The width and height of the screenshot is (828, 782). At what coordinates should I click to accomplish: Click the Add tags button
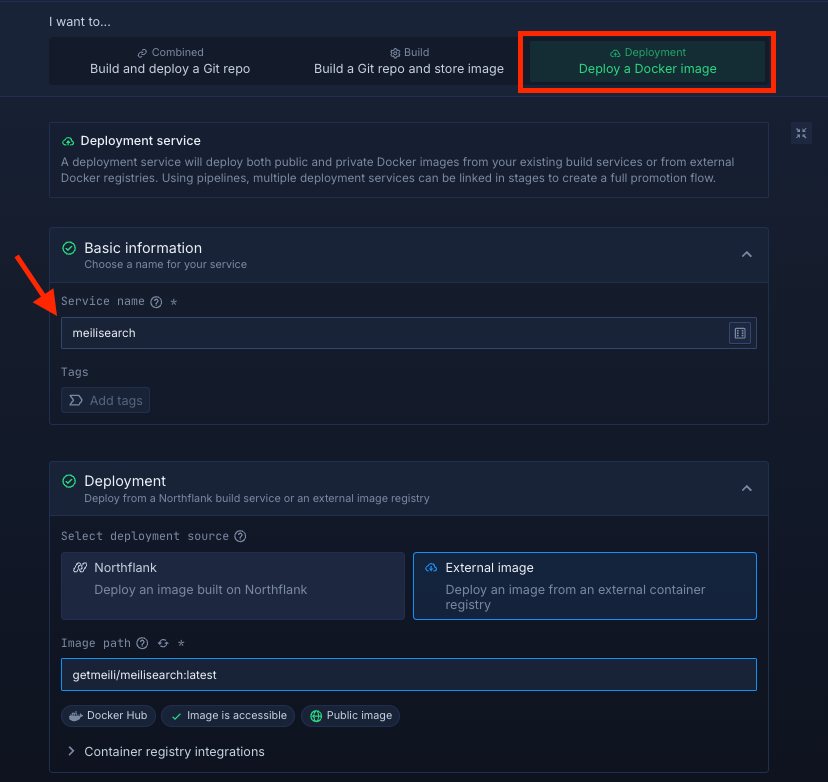point(106,401)
